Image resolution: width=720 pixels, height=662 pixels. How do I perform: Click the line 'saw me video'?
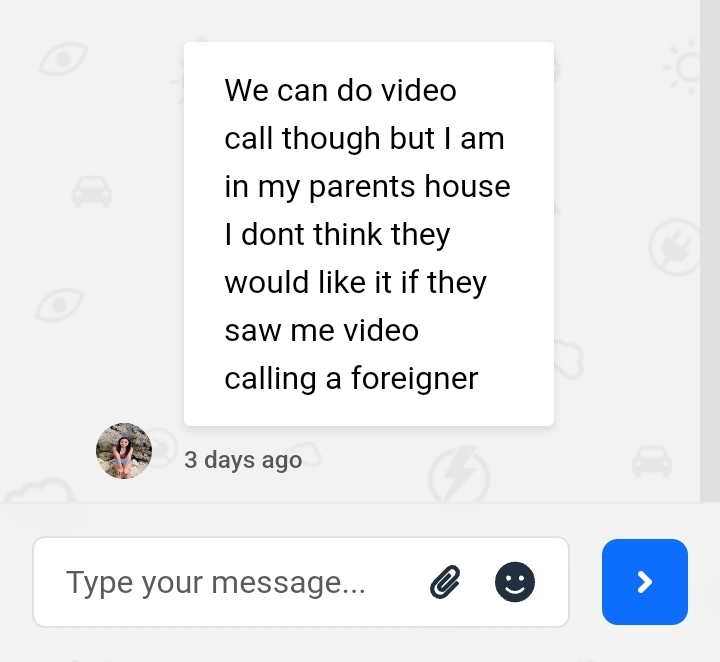coord(321,331)
